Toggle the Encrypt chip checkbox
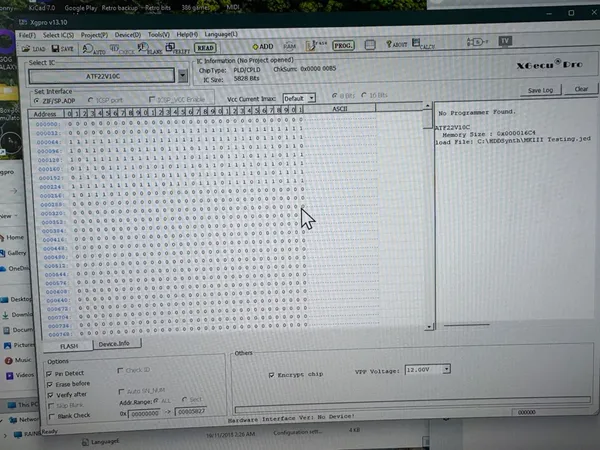The width and height of the screenshot is (600, 450). (x=271, y=375)
